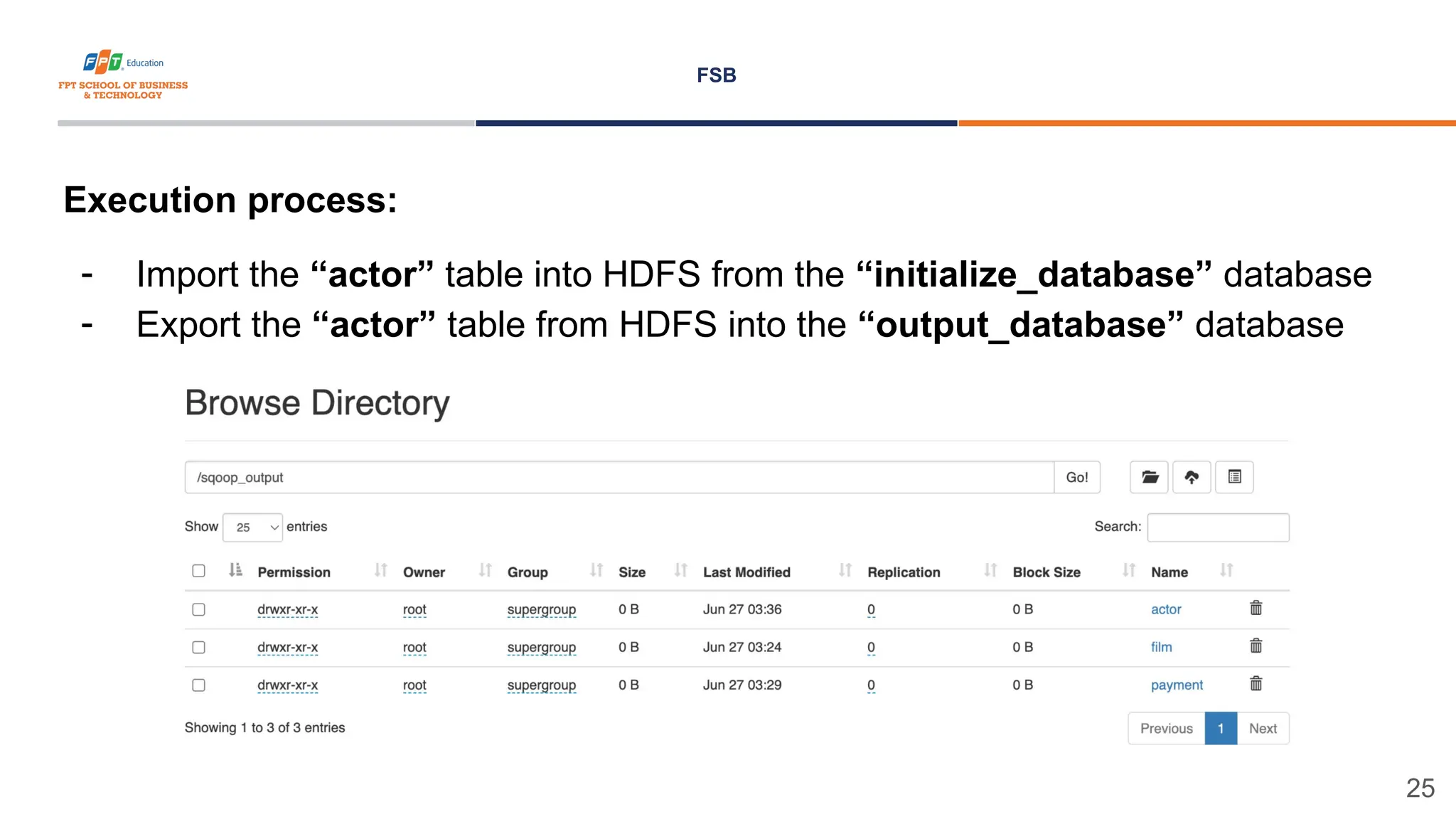
Task: Click the cut and paste list icon
Action: (x=1234, y=477)
